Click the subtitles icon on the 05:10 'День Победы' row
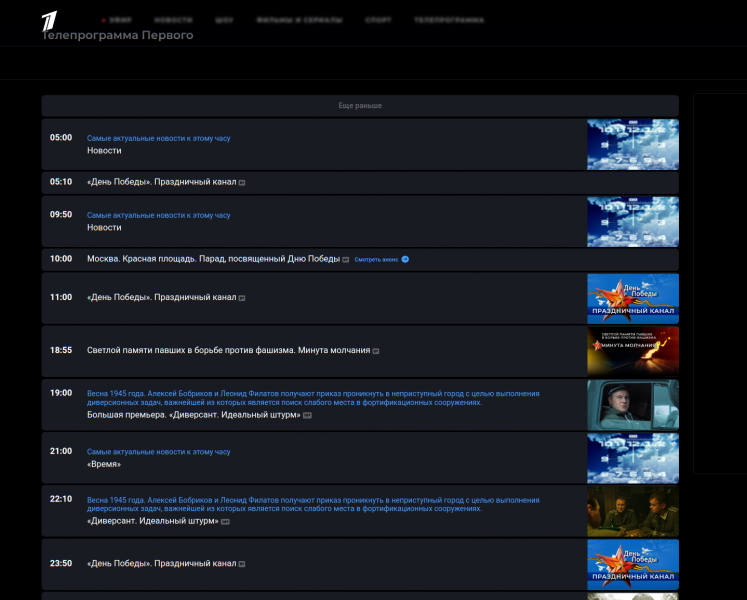The height and width of the screenshot is (600, 747). tap(242, 183)
